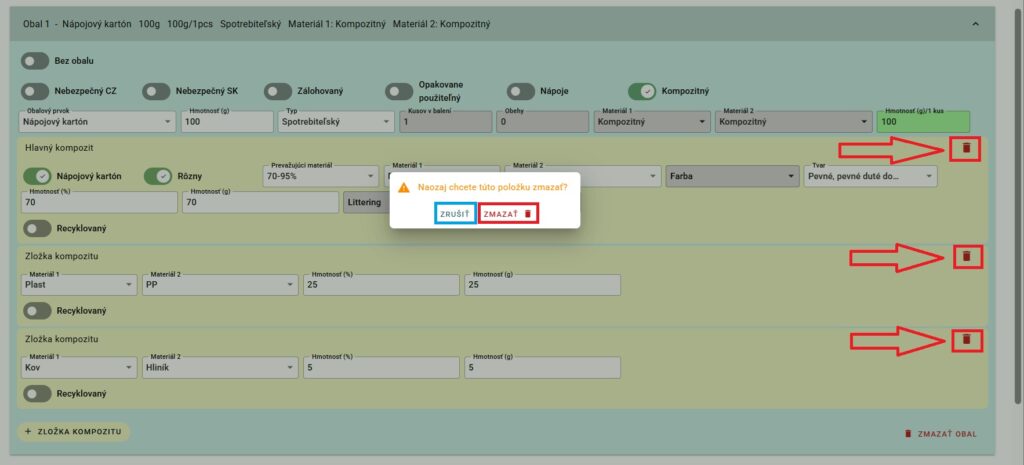The height and width of the screenshot is (465, 1024).
Task: Click the plus icon for Zložka kompozitu
Action: (28, 431)
